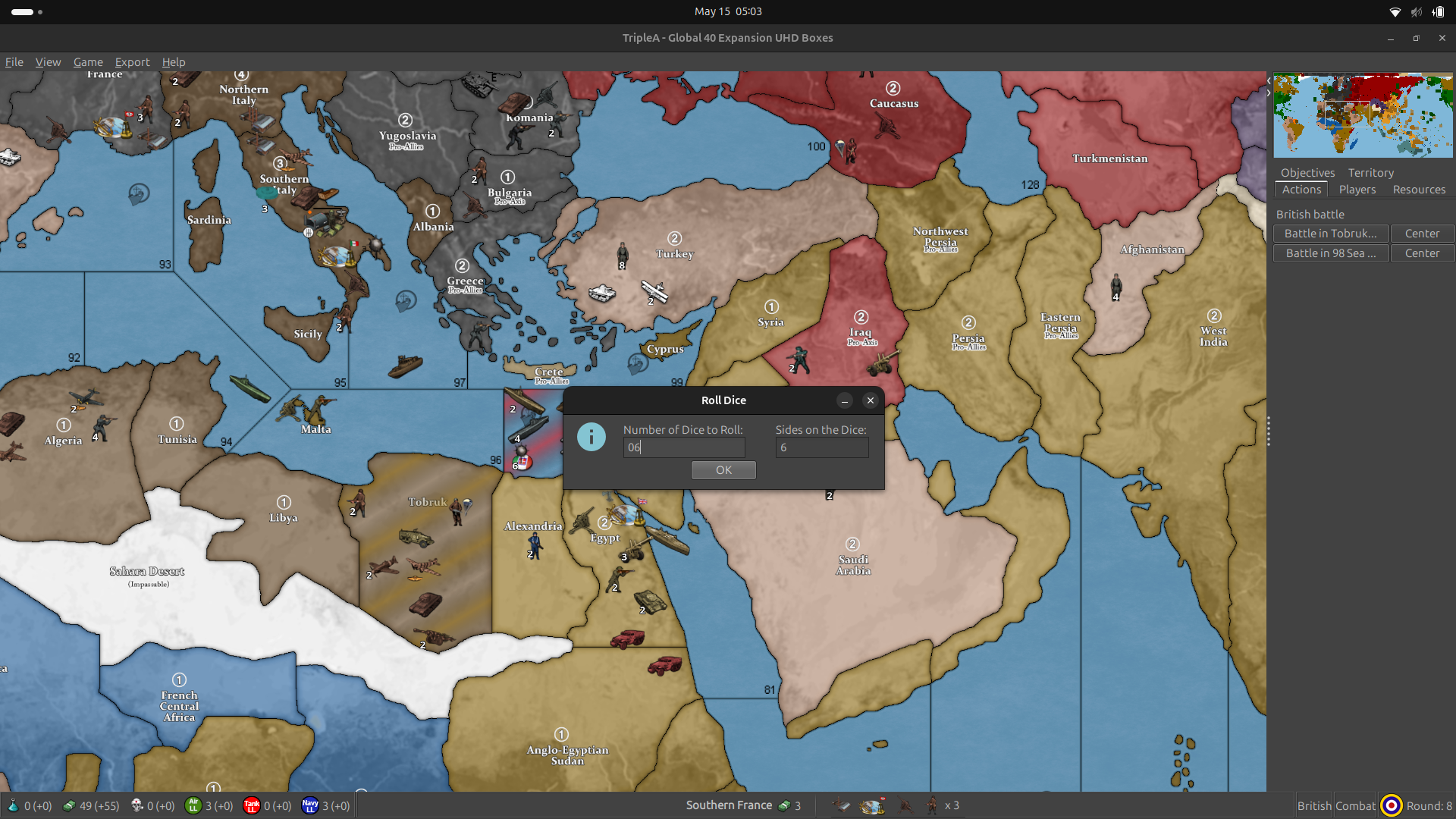Click the tank unit in Turkey
1456x819 pixels.
[x=603, y=292]
